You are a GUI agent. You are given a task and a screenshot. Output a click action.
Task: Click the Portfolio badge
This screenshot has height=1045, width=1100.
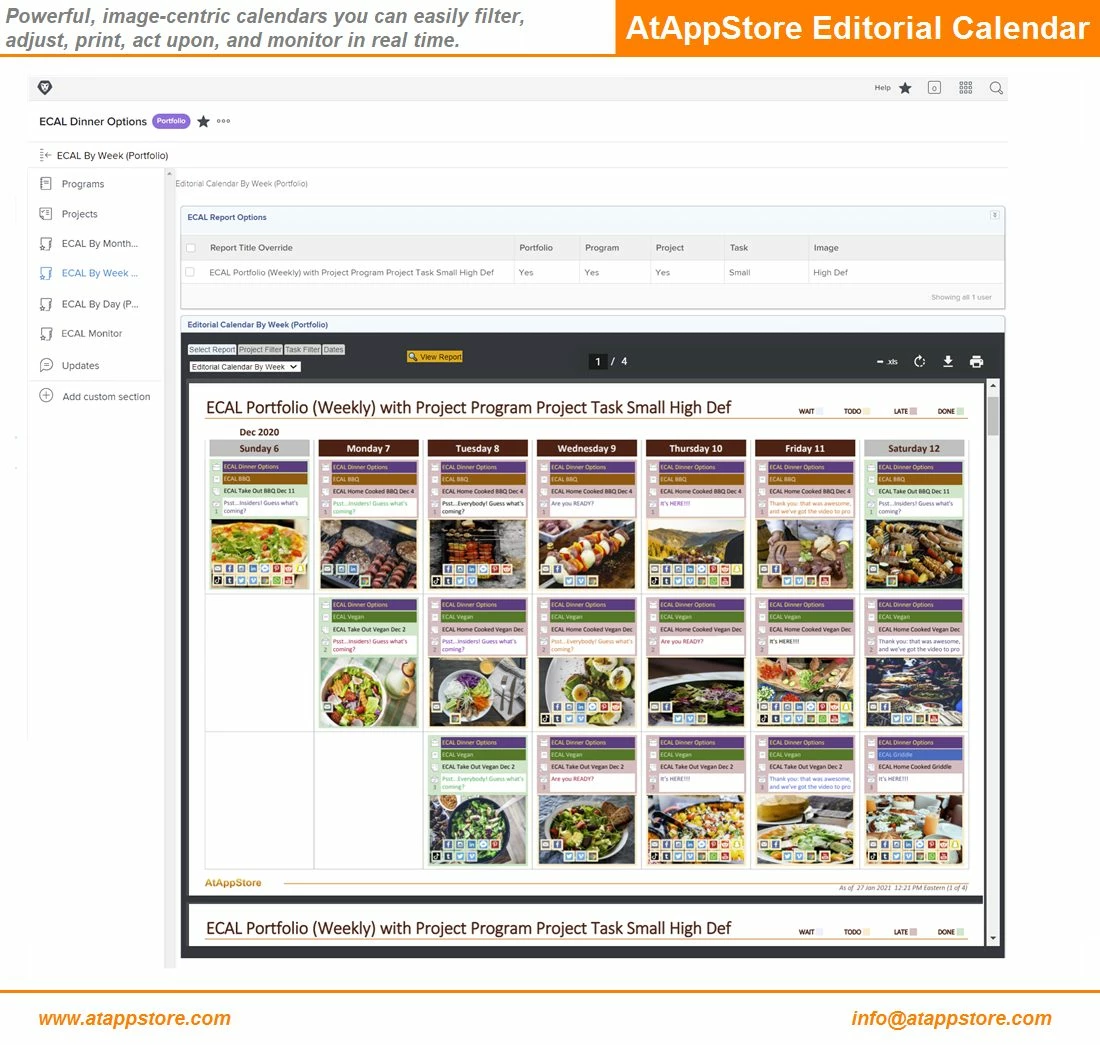coord(171,121)
